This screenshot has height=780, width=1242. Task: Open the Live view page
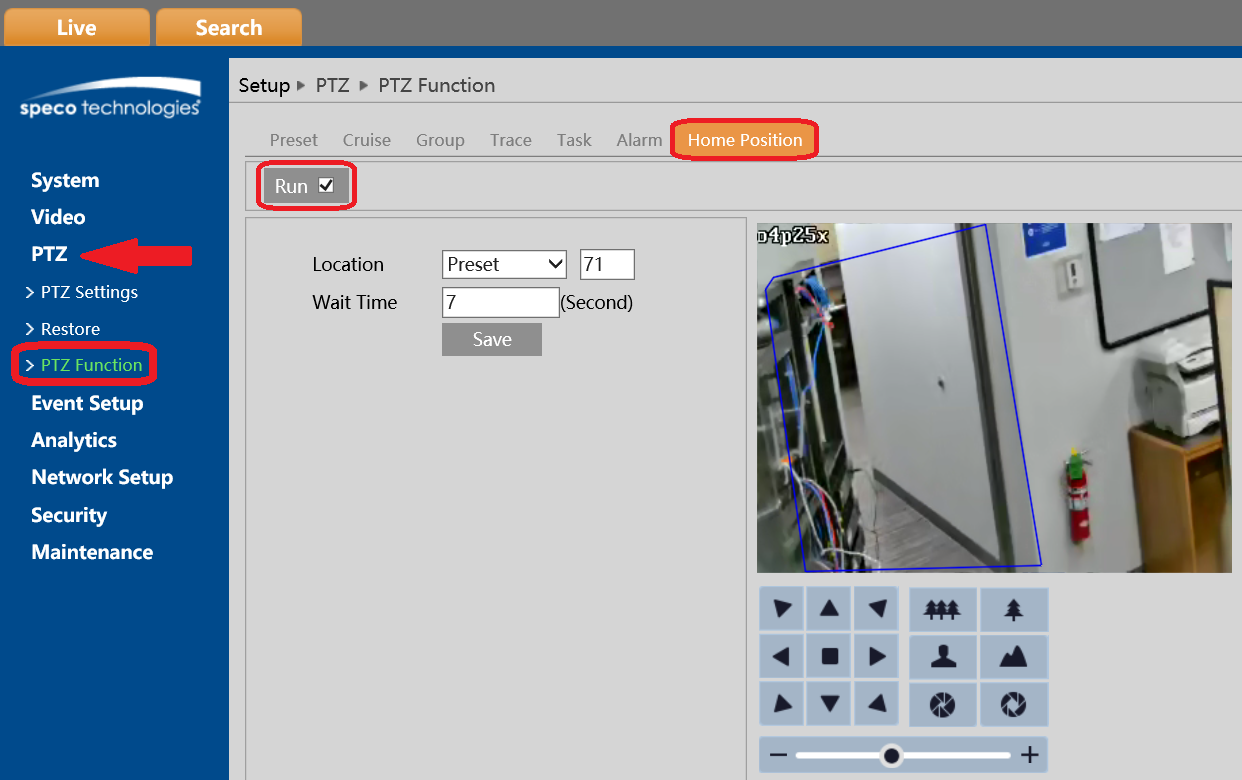pos(77,27)
